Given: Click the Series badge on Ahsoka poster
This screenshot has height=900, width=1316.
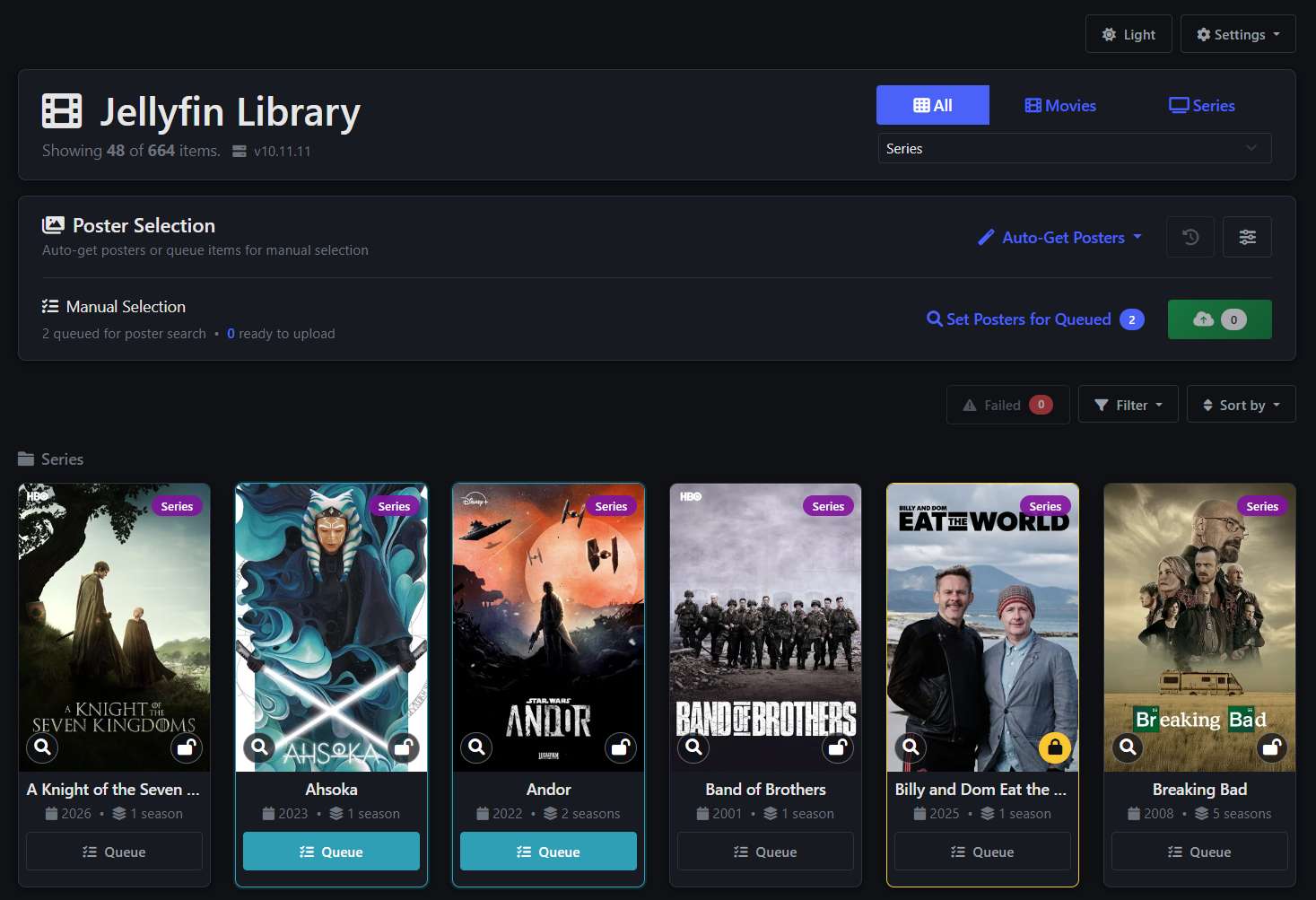Looking at the screenshot, I should point(394,506).
